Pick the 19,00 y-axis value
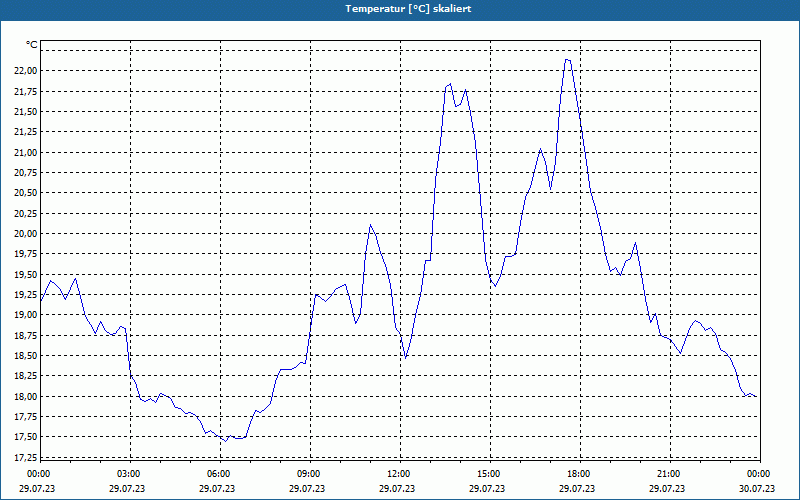 click(x=24, y=315)
